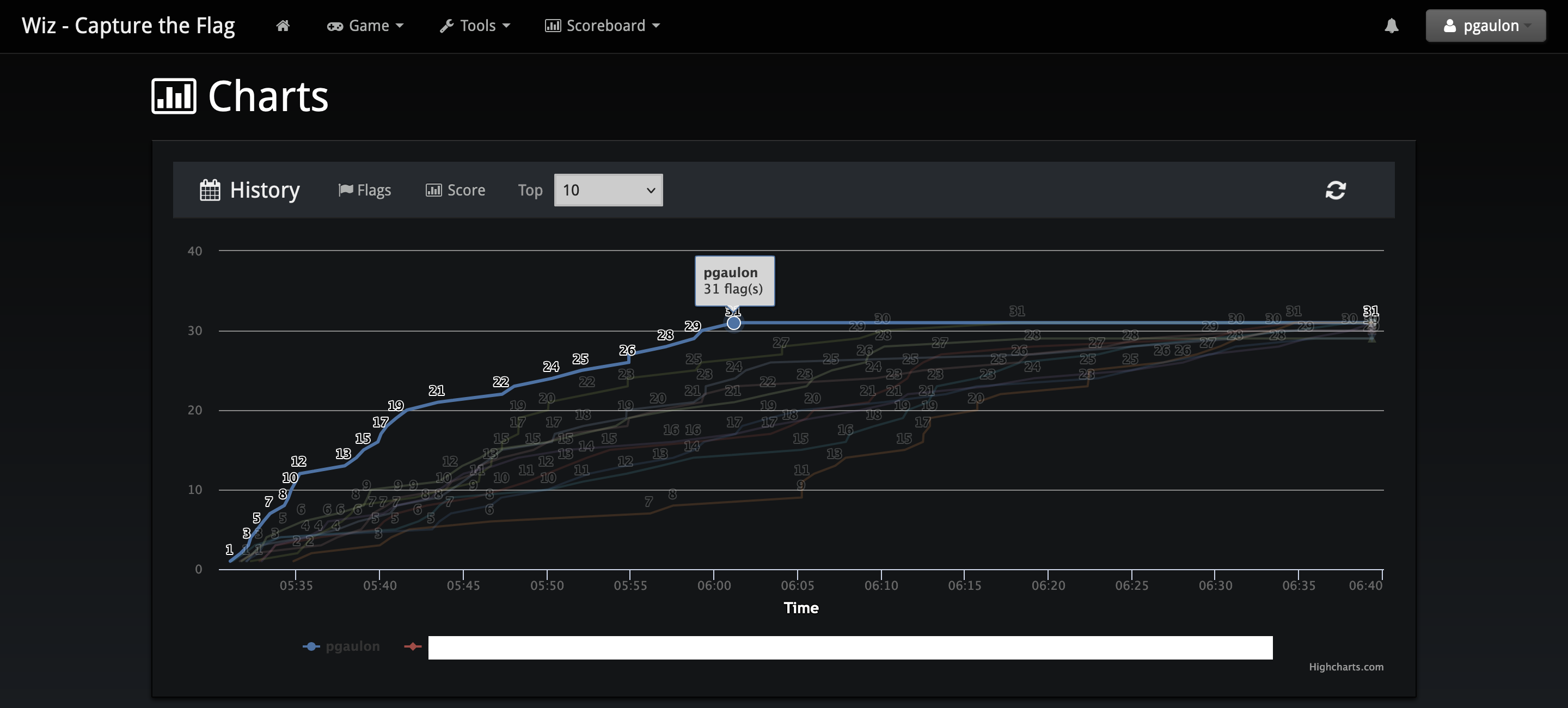Click the gamepad icon beside Game
The image size is (1568, 708).
click(x=335, y=26)
